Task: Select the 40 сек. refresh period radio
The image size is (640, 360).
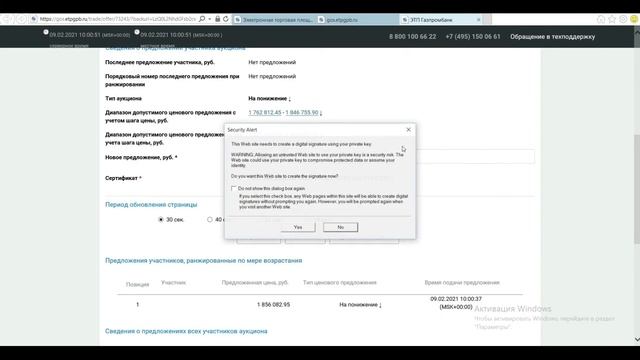Action: [210, 220]
